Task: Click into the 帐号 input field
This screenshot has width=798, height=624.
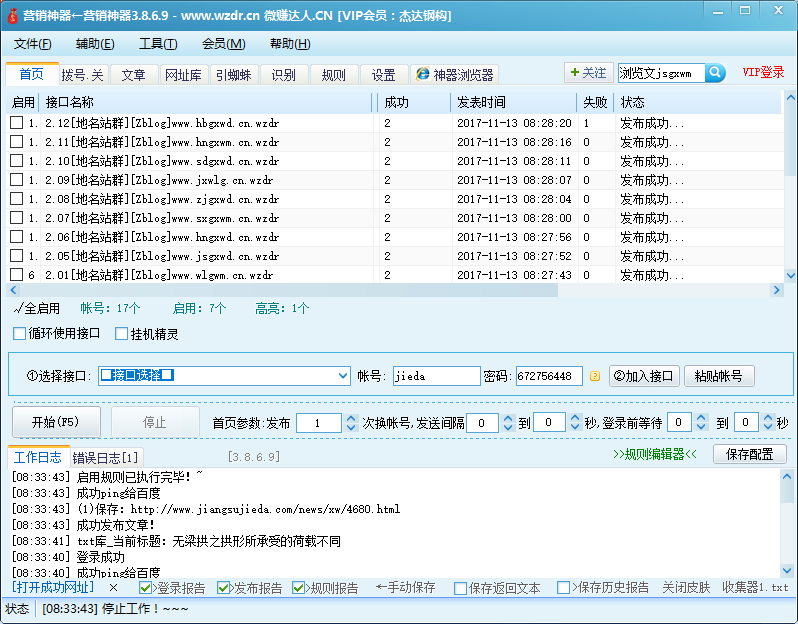Action: click(x=435, y=376)
